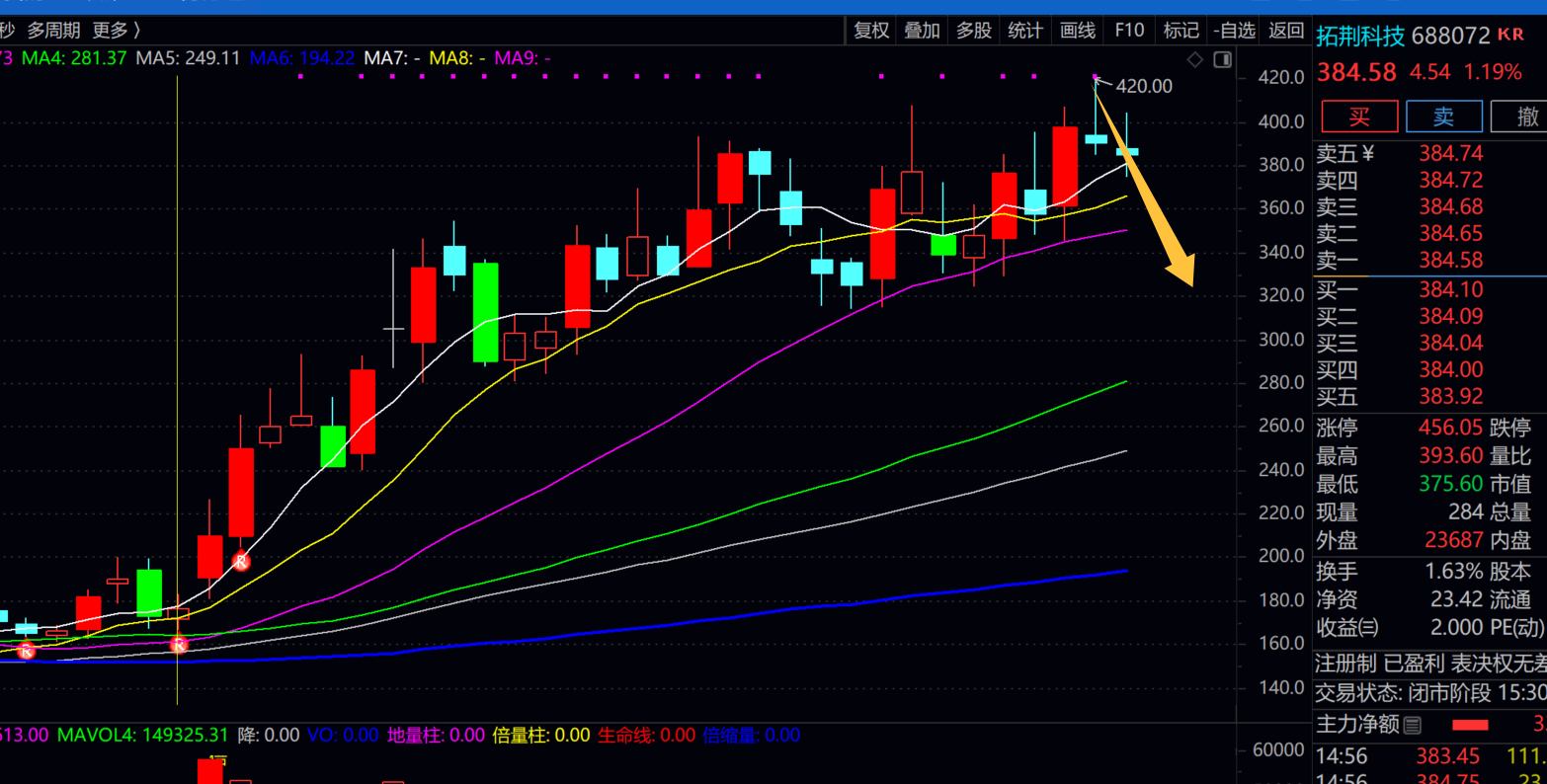Image resolution: width=1547 pixels, height=784 pixels.
Task: Open the 复权 adjustment dropdown
Action: [871, 31]
